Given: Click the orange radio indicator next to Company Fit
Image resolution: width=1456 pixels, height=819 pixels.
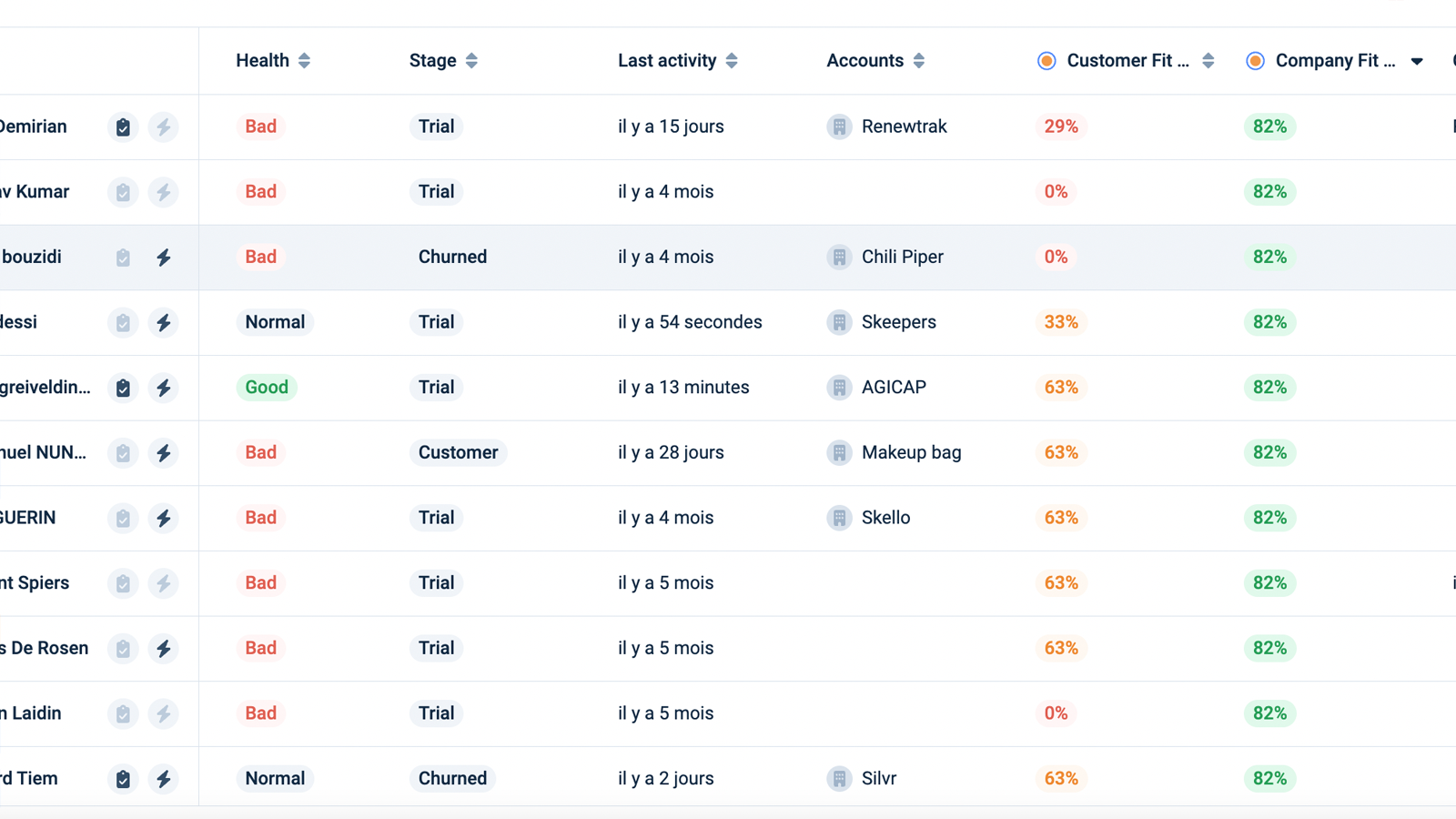Looking at the screenshot, I should click(x=1255, y=61).
